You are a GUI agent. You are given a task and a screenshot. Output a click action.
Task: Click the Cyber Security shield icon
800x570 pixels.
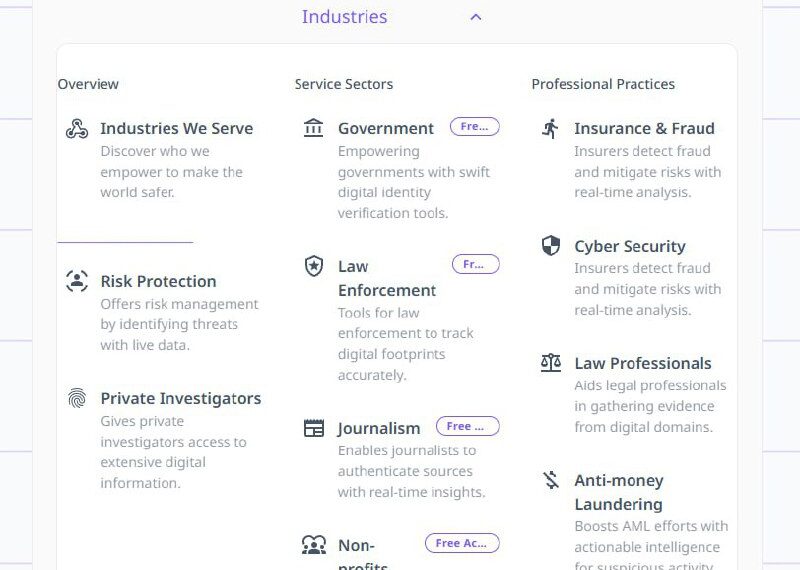(x=551, y=246)
